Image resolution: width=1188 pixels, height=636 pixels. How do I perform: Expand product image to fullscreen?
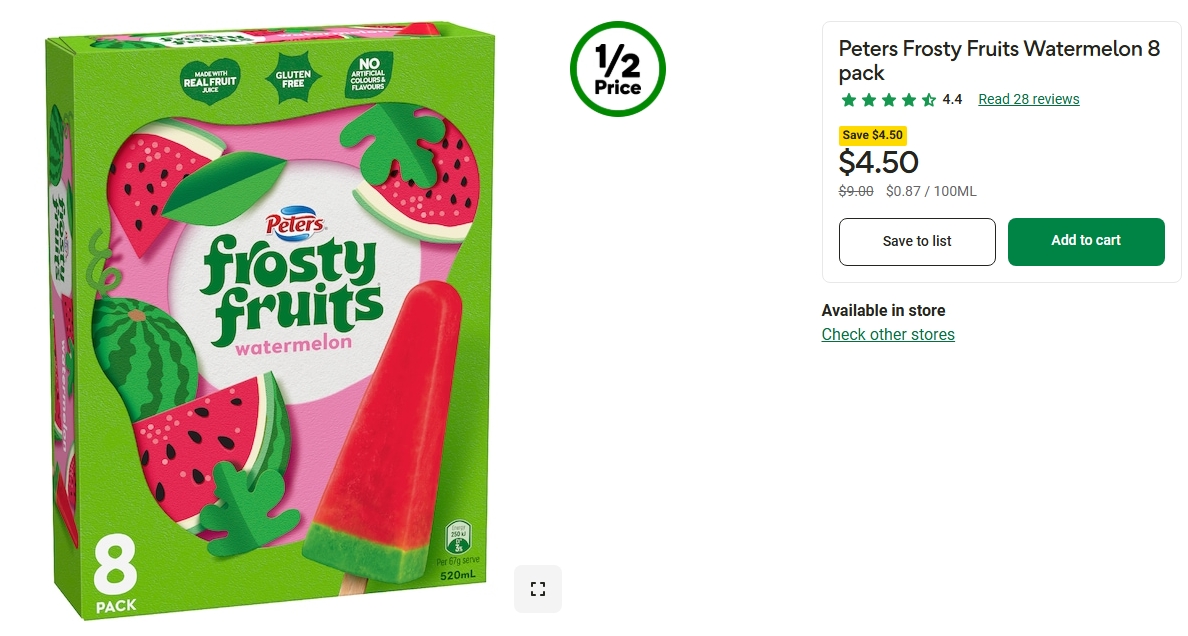point(538,589)
